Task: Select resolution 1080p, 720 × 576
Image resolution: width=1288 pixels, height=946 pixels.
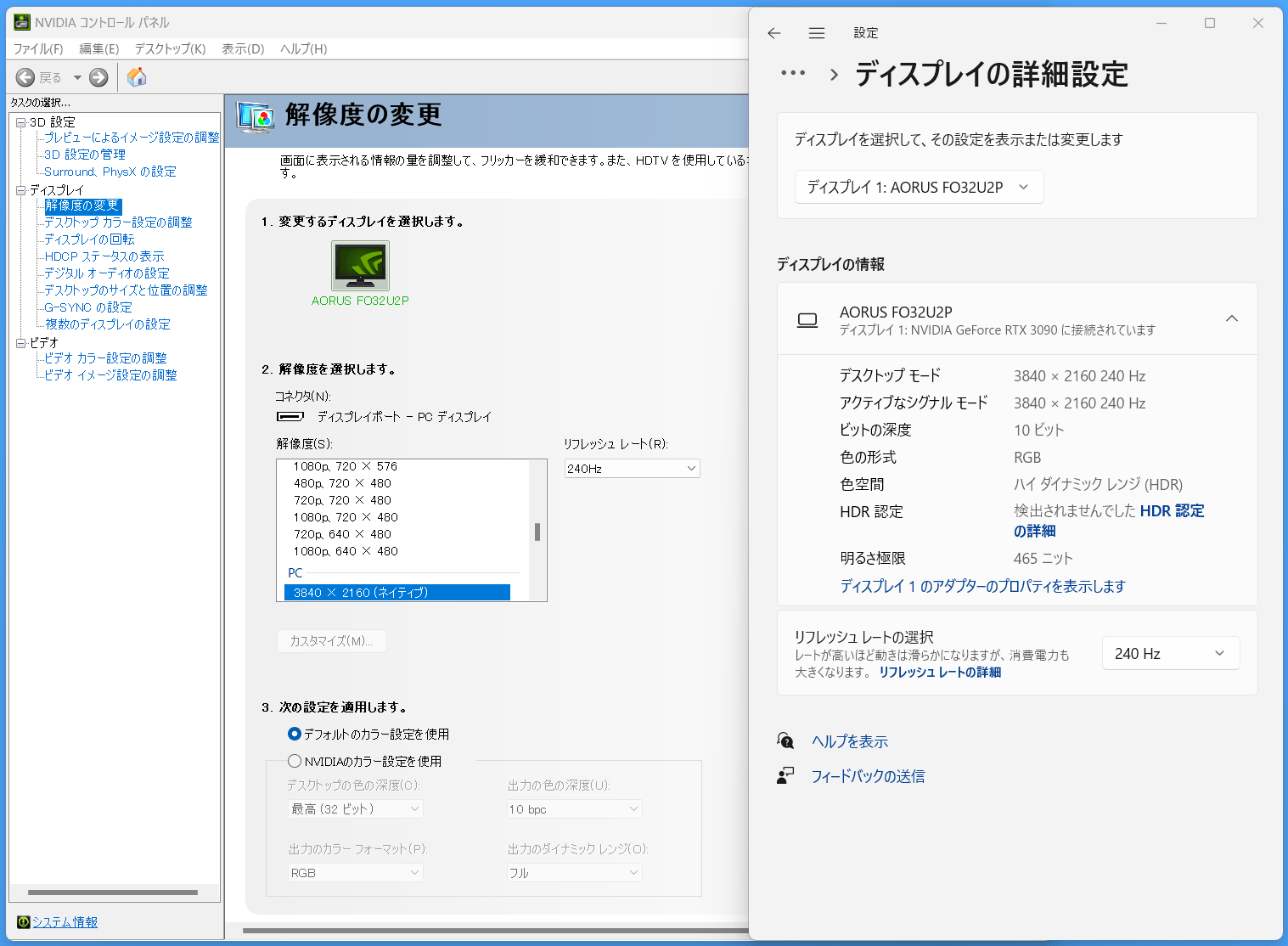Action: [x=346, y=466]
